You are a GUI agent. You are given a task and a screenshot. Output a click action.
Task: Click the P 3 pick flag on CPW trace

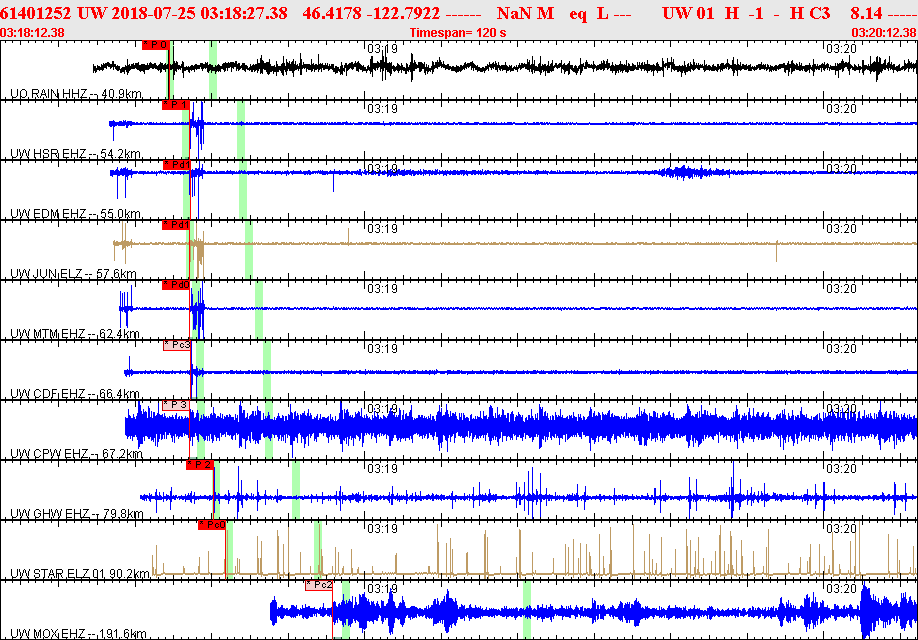tap(175, 405)
